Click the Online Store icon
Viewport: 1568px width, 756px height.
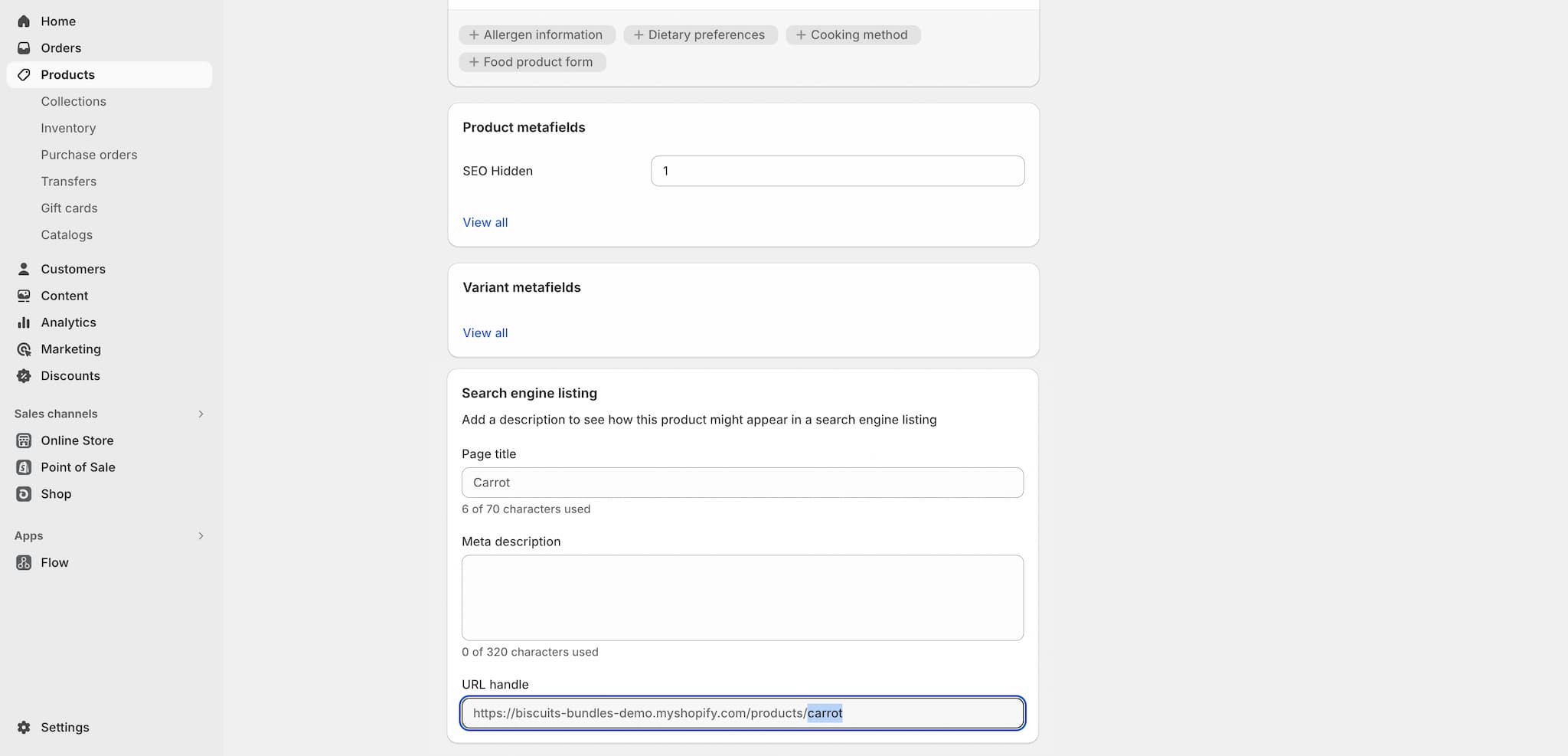click(24, 440)
